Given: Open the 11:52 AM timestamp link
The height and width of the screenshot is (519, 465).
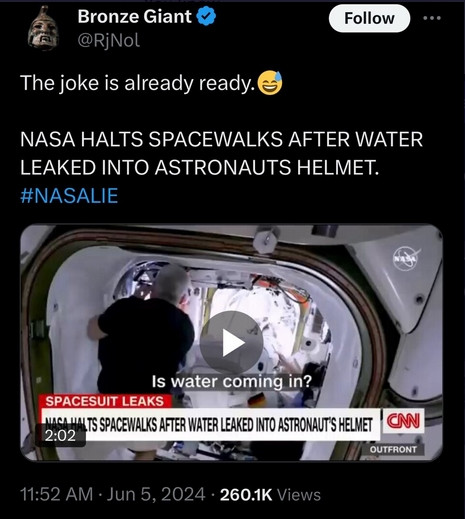Looking at the screenshot, I should click(57, 494).
